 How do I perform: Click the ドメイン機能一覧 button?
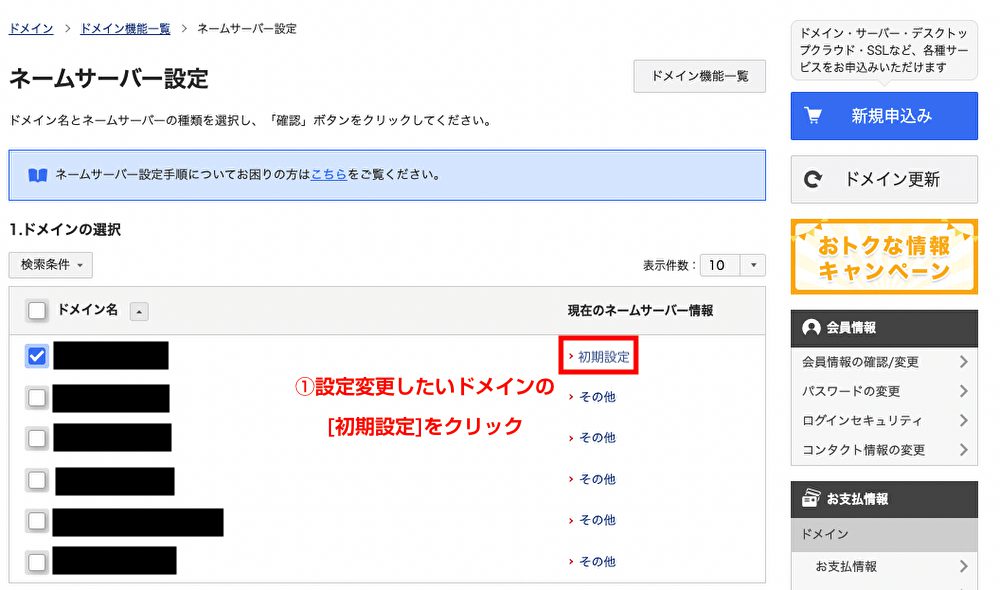pyautogui.click(x=699, y=76)
